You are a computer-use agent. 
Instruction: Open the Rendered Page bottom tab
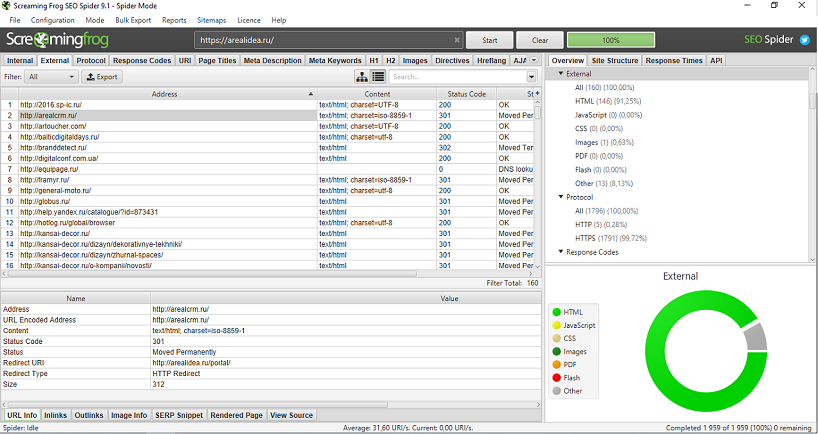[x=236, y=415]
